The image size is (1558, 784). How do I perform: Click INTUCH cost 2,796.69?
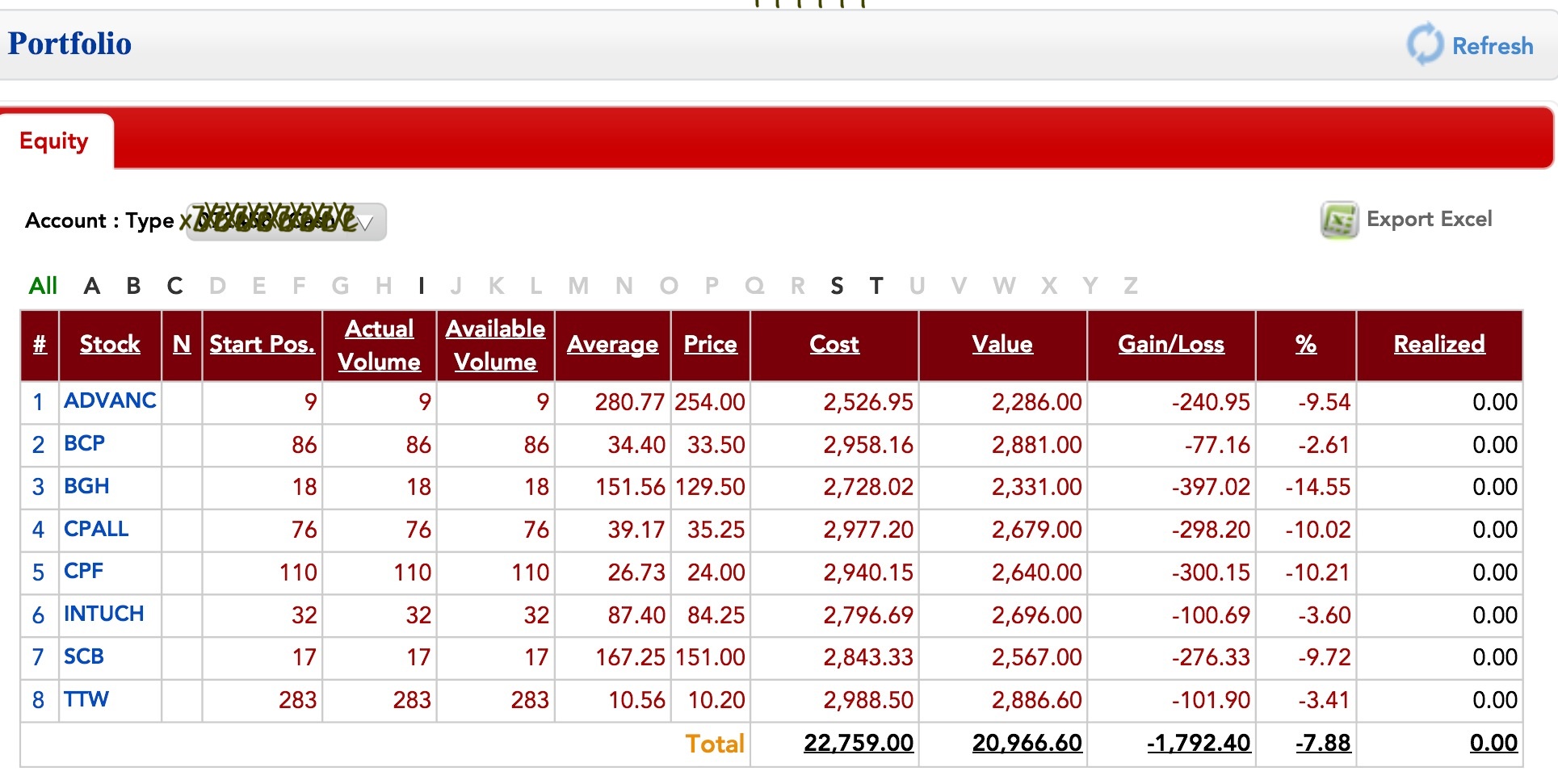click(x=868, y=615)
